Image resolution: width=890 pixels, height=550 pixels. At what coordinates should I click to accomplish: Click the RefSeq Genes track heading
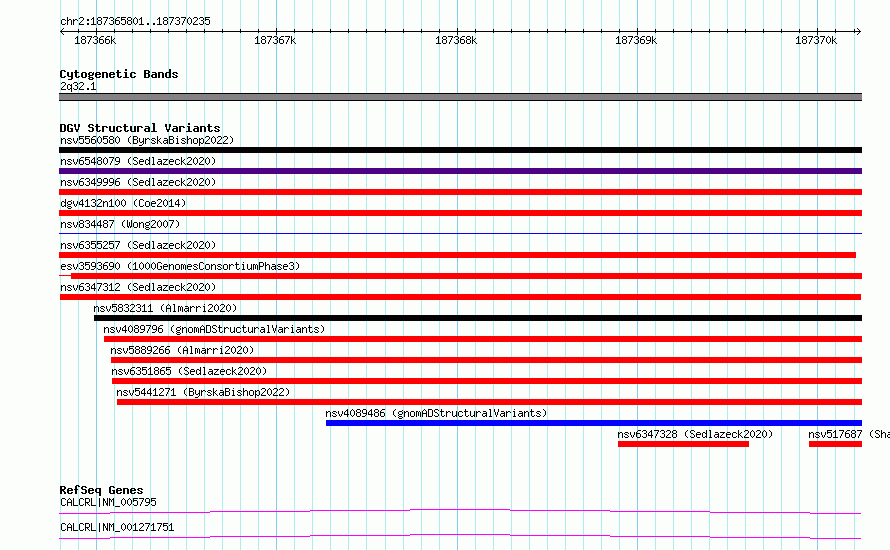pyautogui.click(x=101, y=490)
